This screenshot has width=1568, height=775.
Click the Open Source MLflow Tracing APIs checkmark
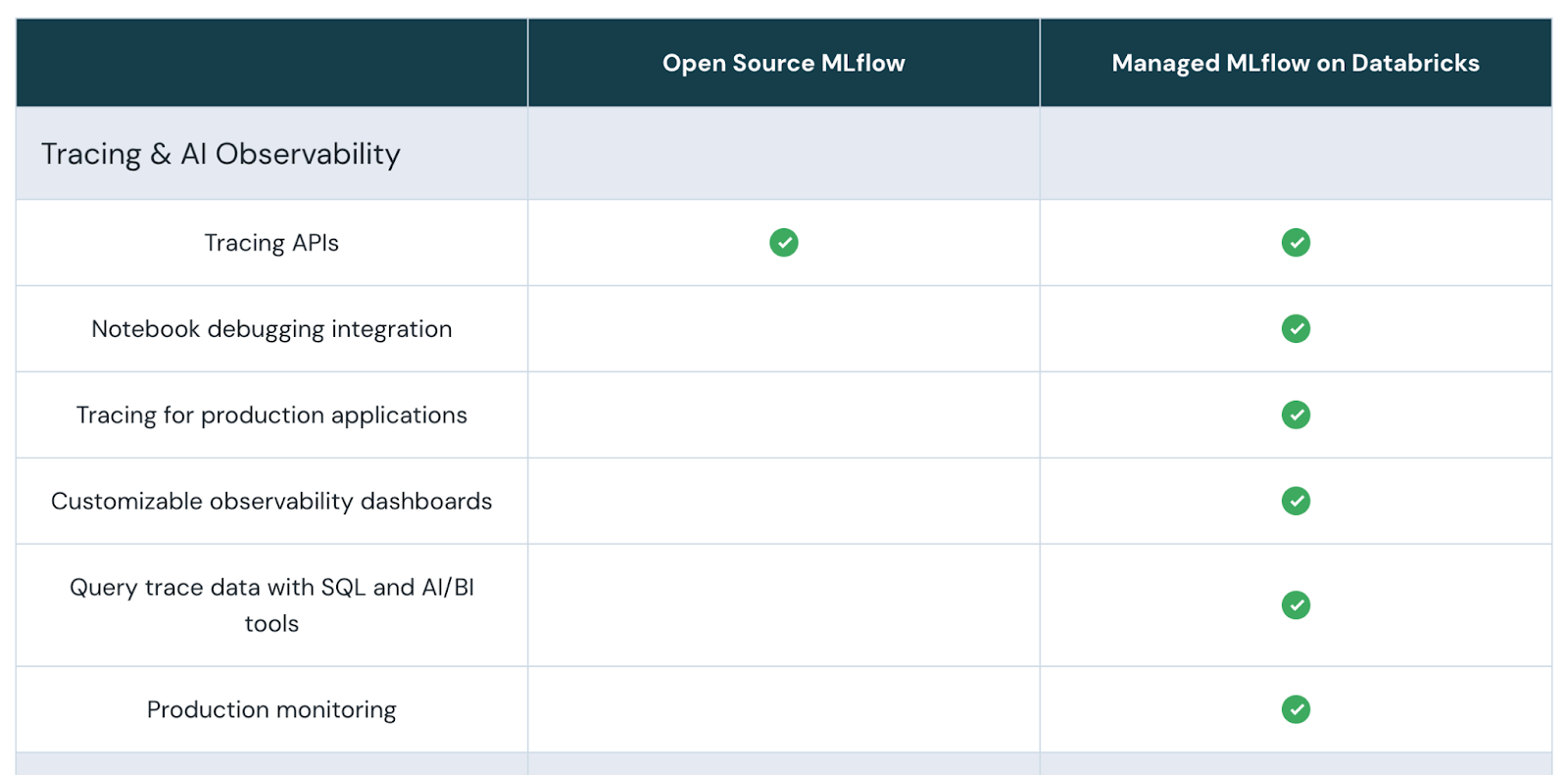783,242
